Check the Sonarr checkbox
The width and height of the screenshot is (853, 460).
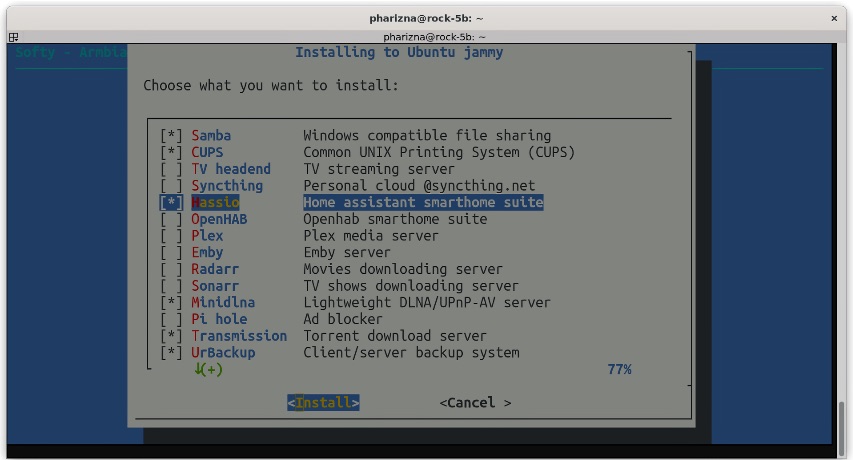[x=171, y=286]
